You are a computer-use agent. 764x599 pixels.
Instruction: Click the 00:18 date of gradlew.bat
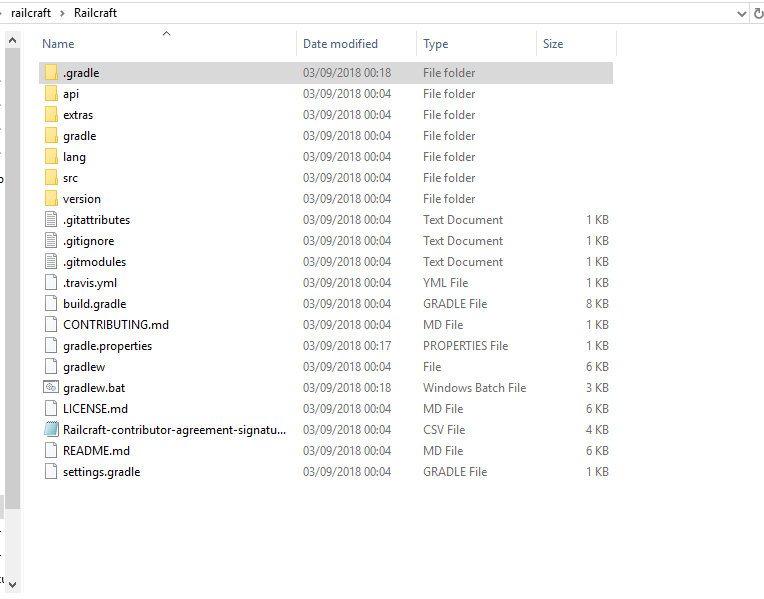pos(347,387)
